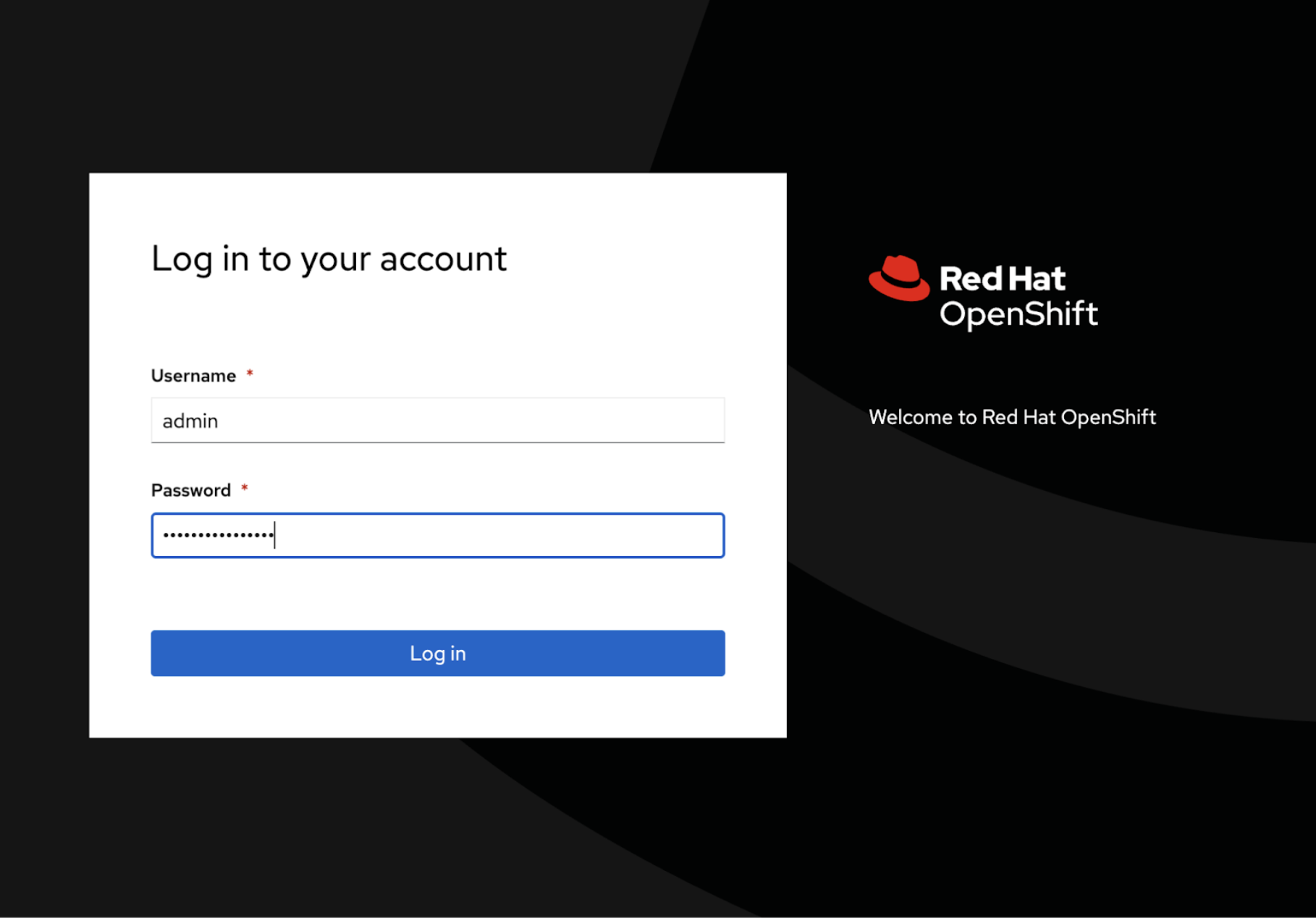
Task: Click the Username field label
Action: tap(193, 376)
